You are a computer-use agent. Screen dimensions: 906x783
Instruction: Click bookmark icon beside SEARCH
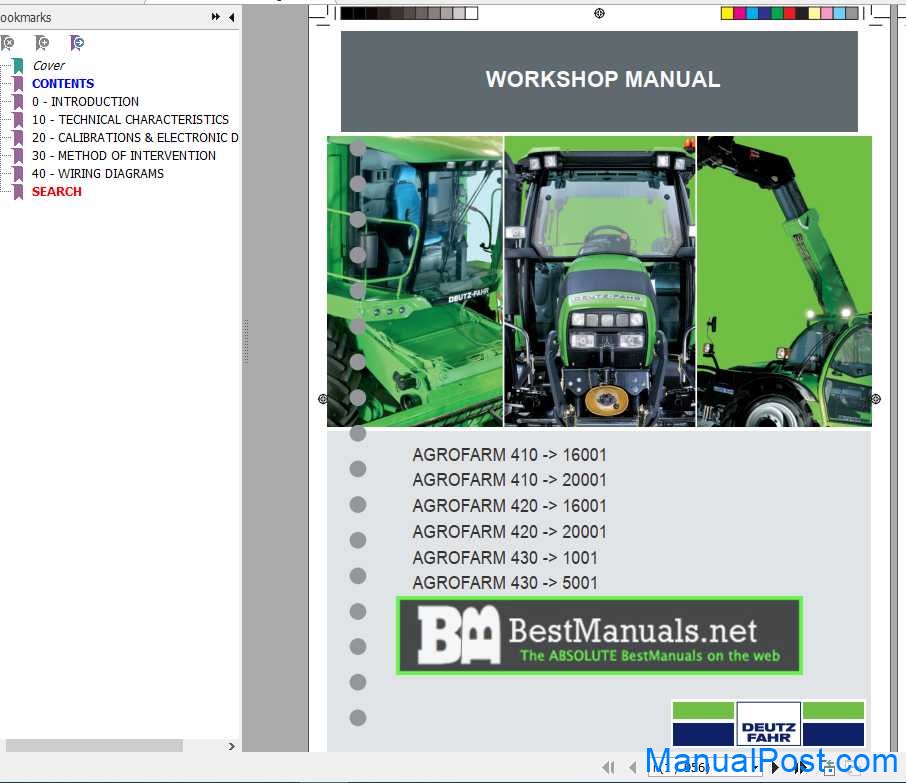coord(18,191)
